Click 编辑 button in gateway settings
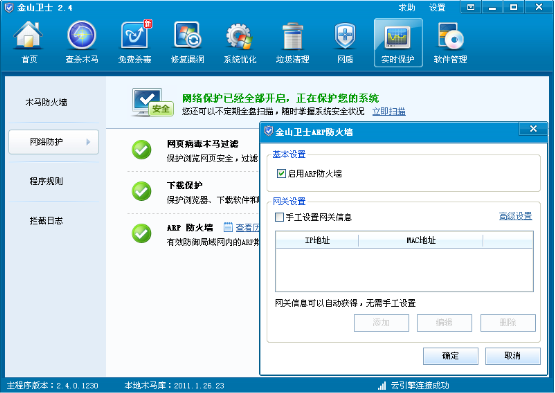 click(444, 323)
